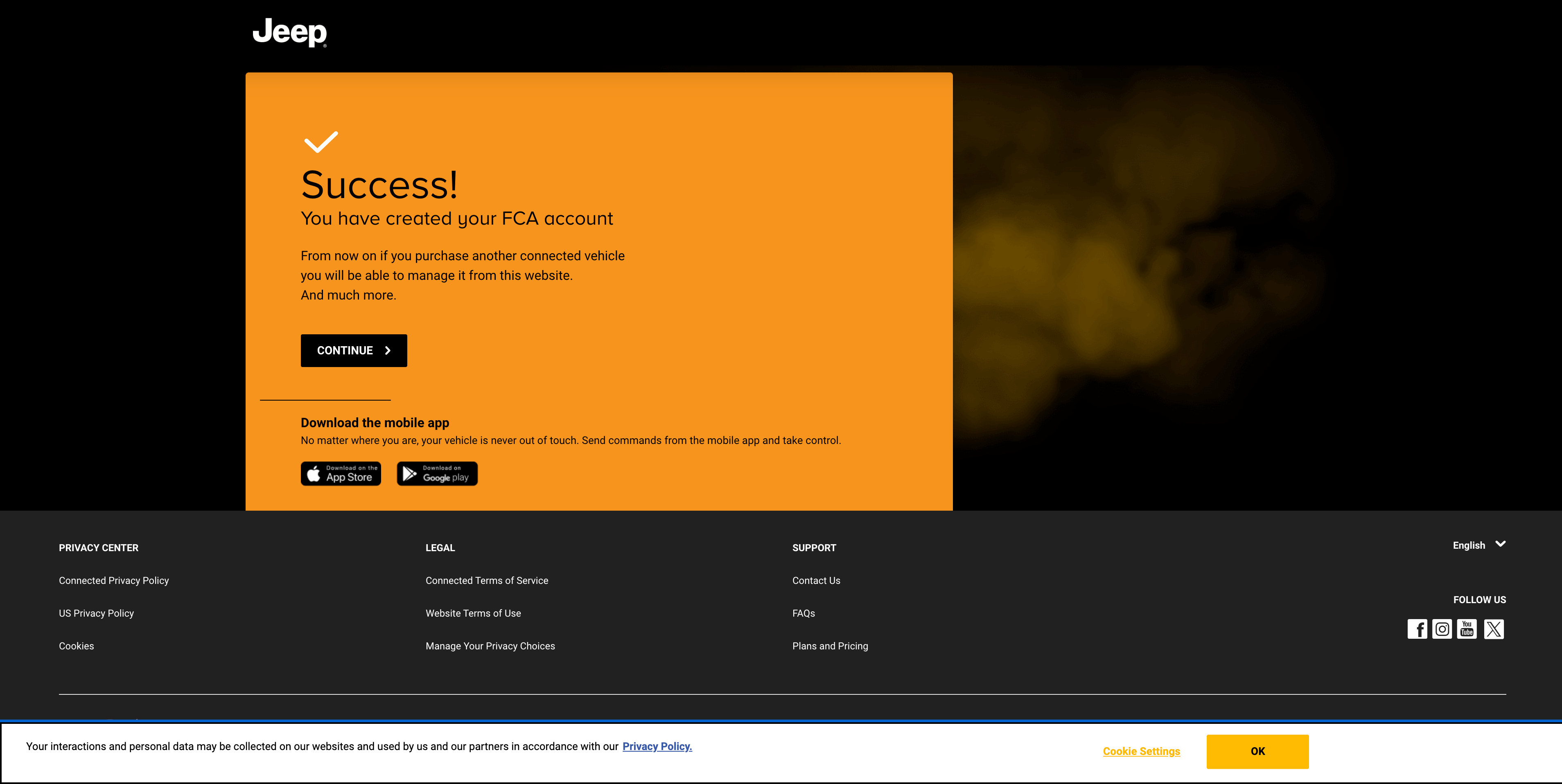Viewport: 1562px width, 784px height.
Task: Open Cookie Settings link
Action: (x=1141, y=751)
